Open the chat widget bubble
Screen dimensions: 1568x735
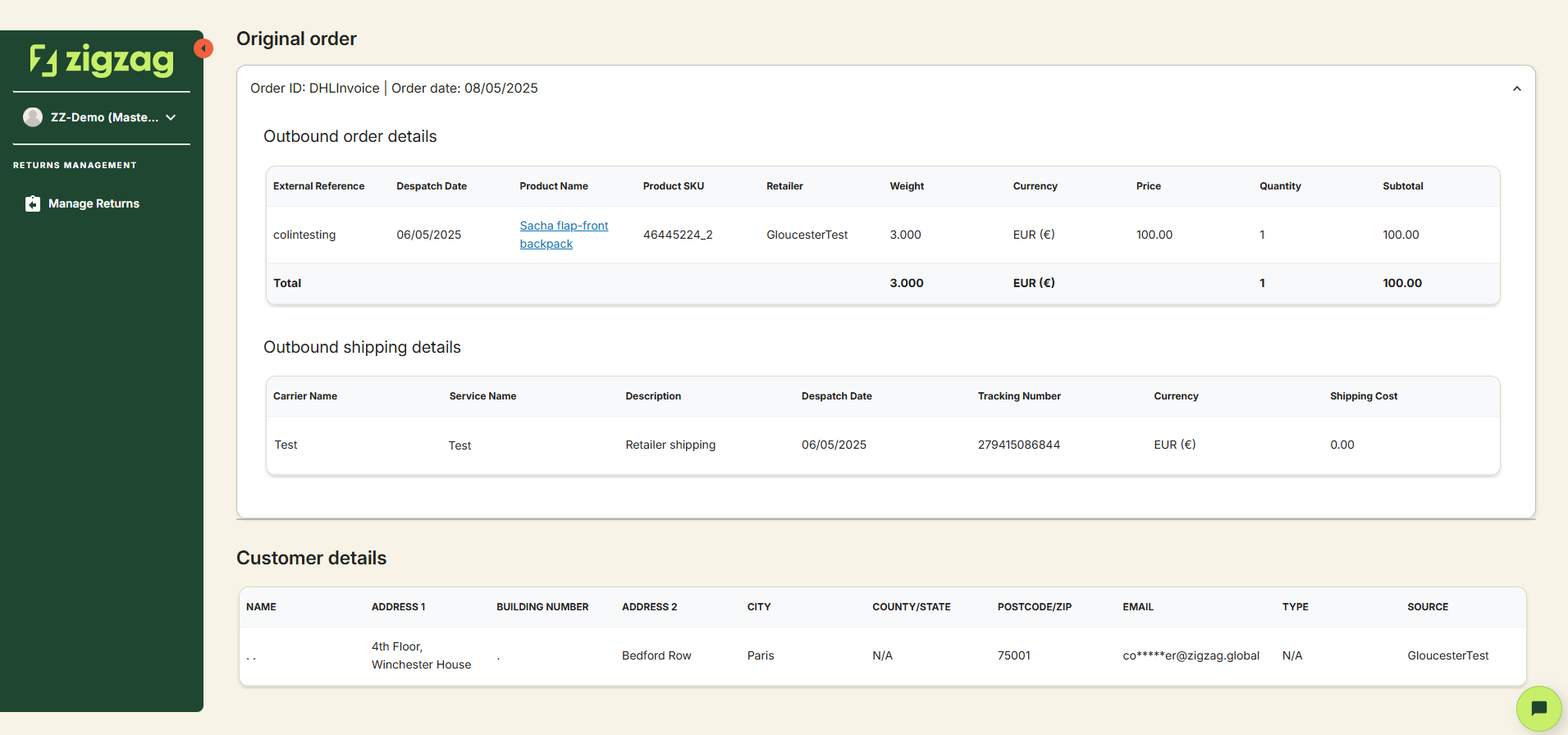pos(1538,708)
